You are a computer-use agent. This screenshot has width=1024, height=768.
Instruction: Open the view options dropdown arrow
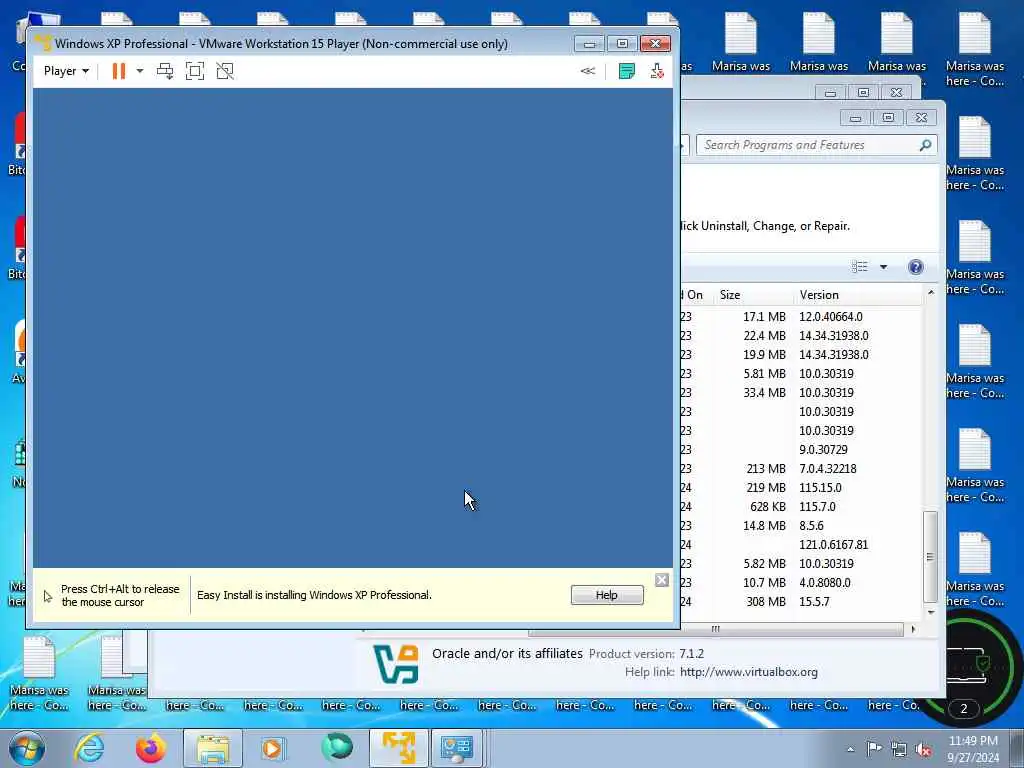pos(884,266)
